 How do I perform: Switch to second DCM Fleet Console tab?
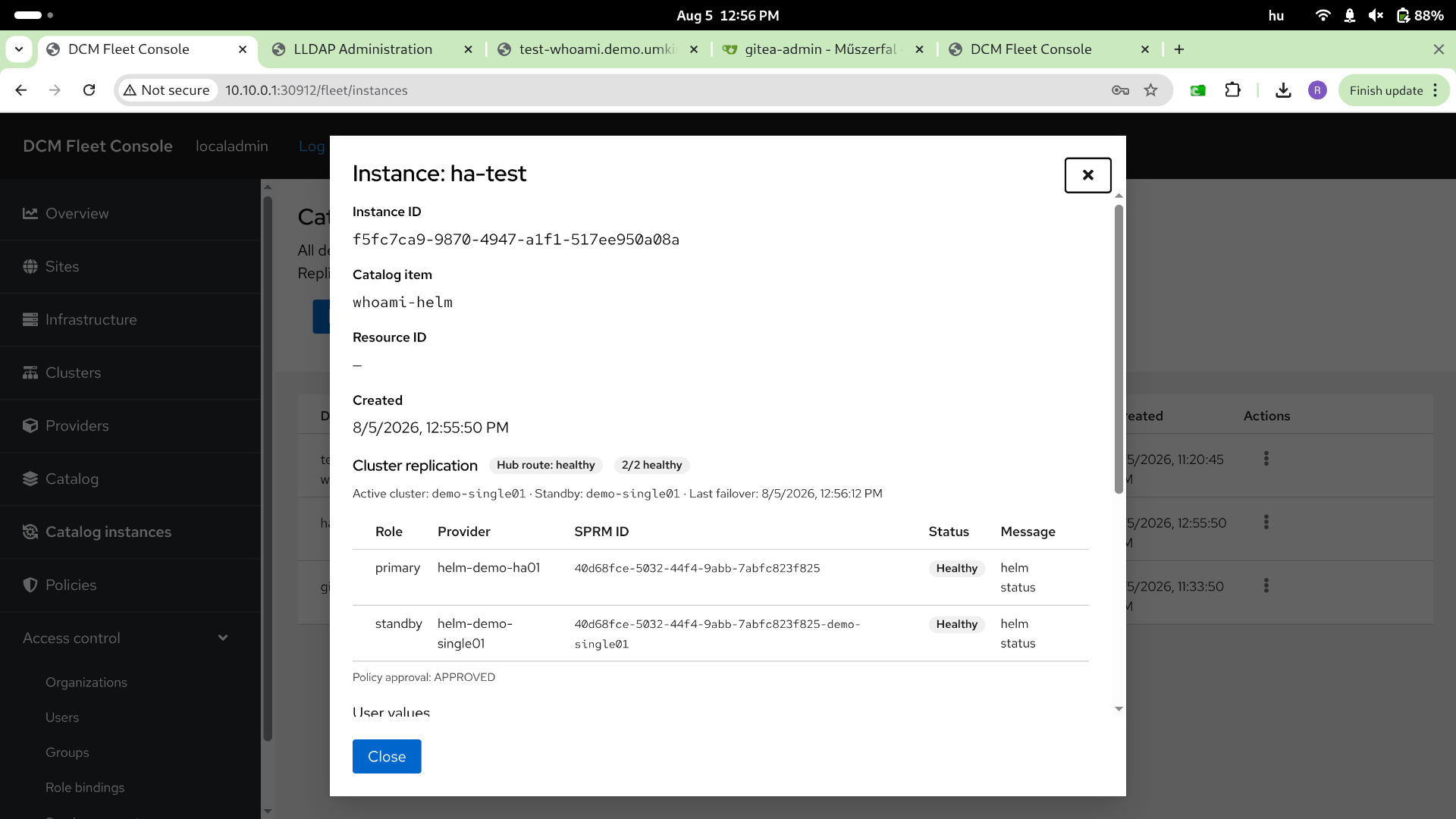pos(1049,49)
